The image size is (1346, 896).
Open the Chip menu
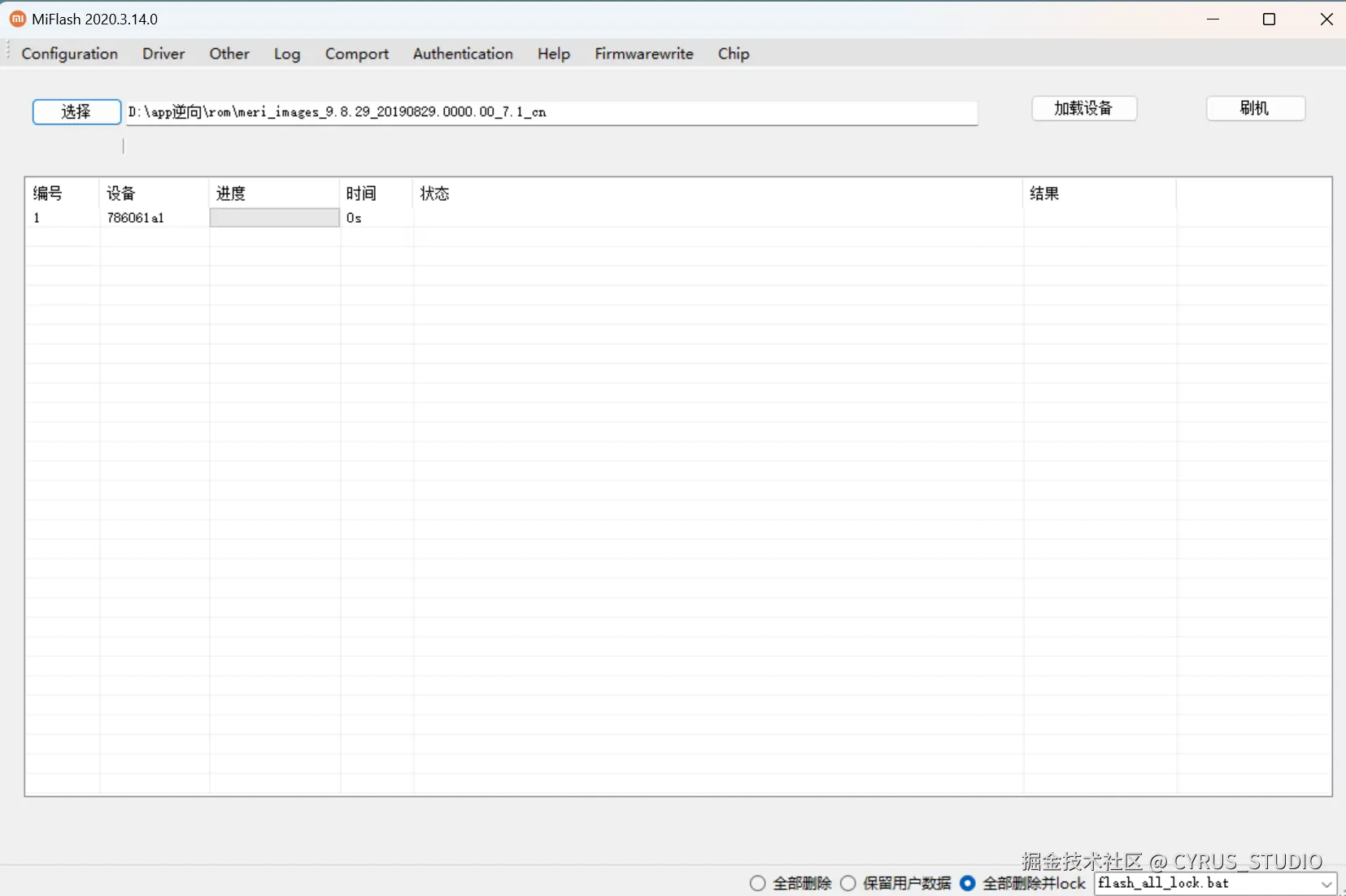(x=734, y=54)
